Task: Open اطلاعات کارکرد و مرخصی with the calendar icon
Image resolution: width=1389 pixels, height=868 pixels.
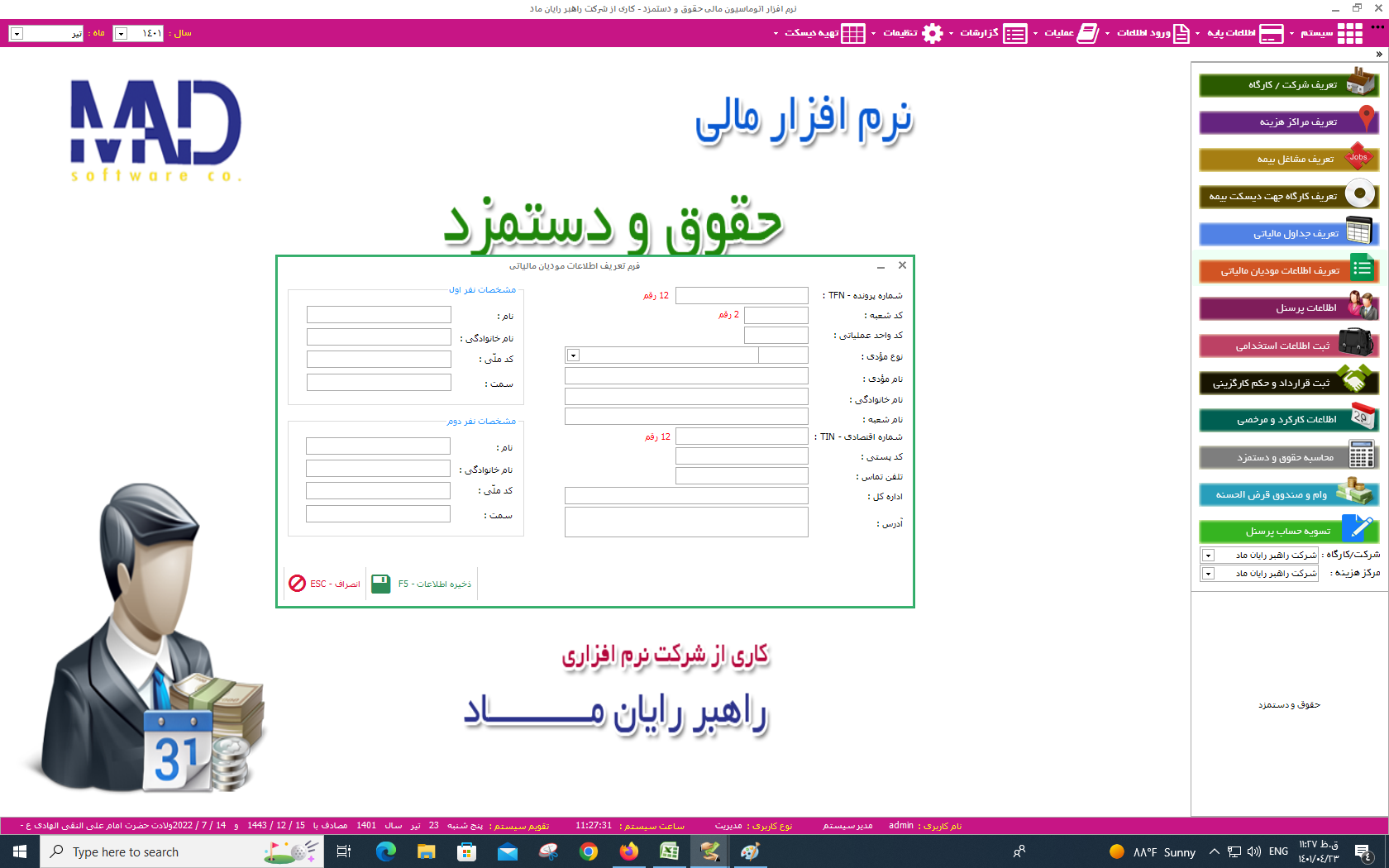Action: tap(1289, 419)
